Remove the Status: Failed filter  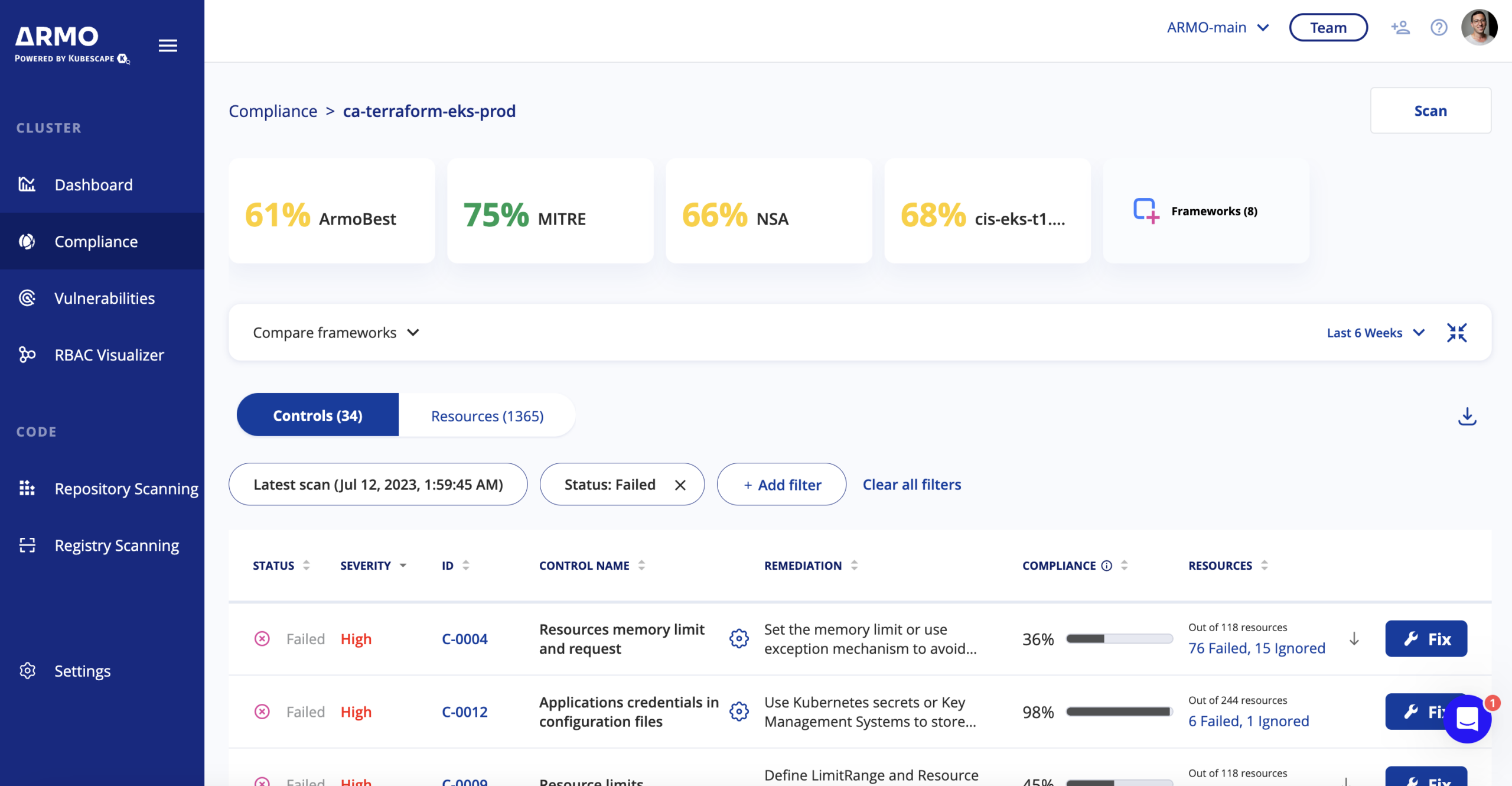point(680,485)
